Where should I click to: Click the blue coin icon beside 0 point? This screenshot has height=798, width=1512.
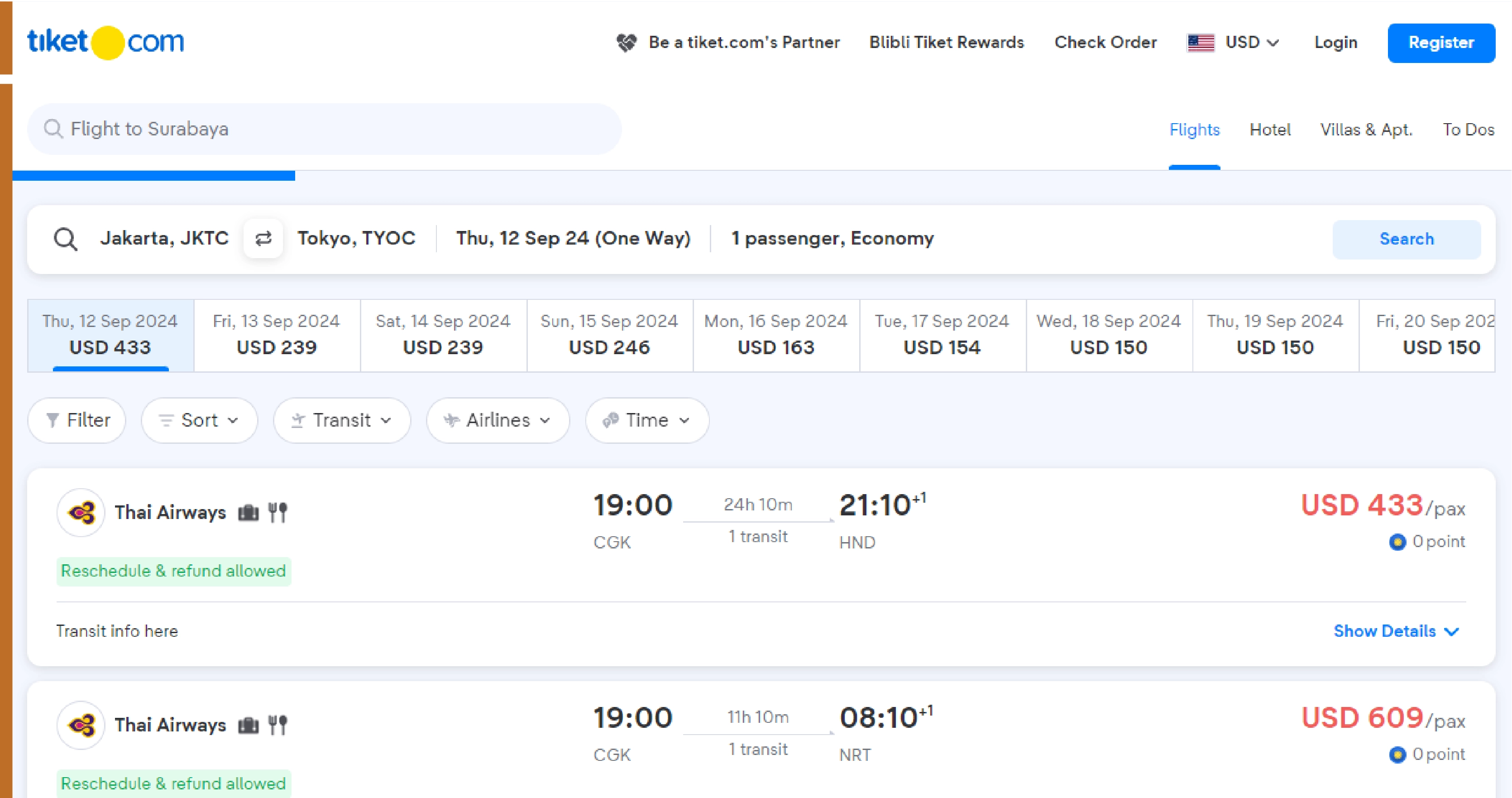(x=1398, y=541)
